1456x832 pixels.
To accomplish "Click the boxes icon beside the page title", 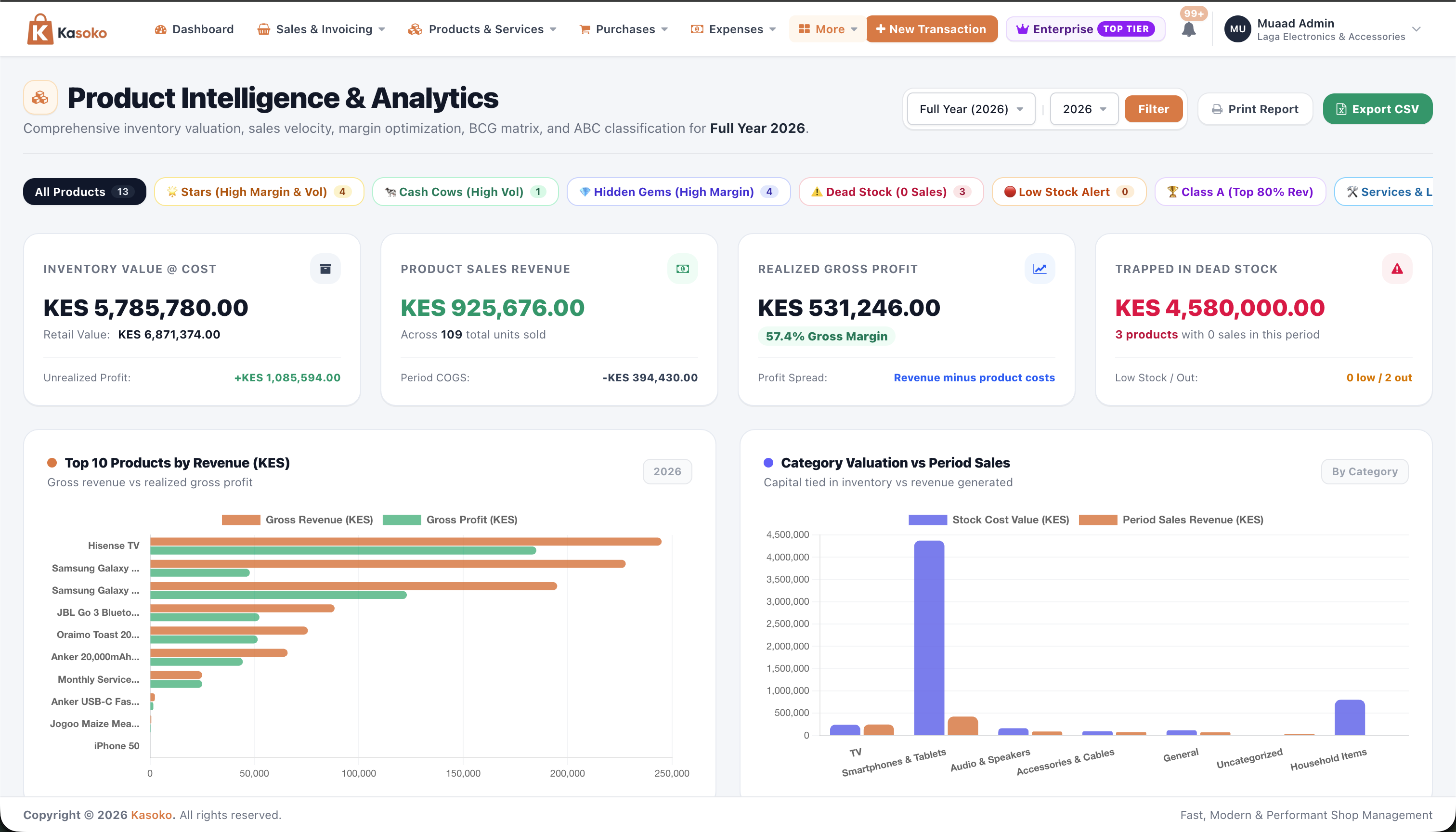I will click(x=40, y=98).
